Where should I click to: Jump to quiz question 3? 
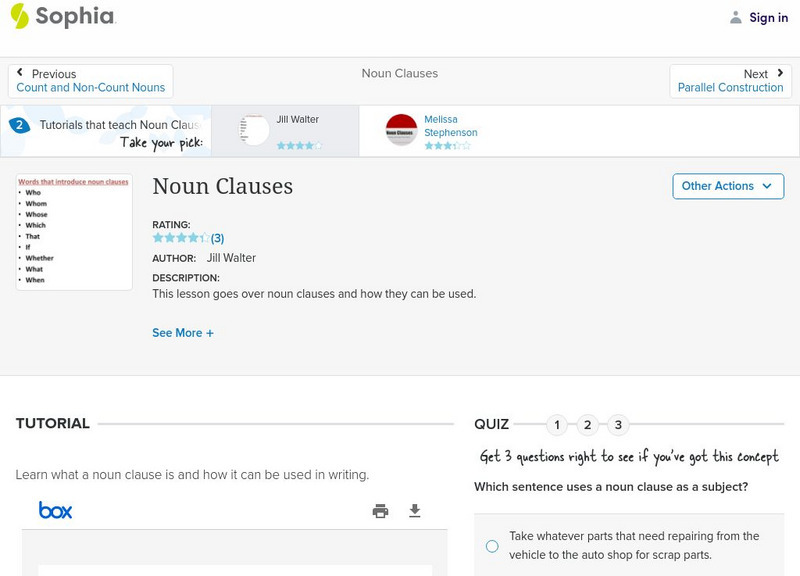click(618, 425)
